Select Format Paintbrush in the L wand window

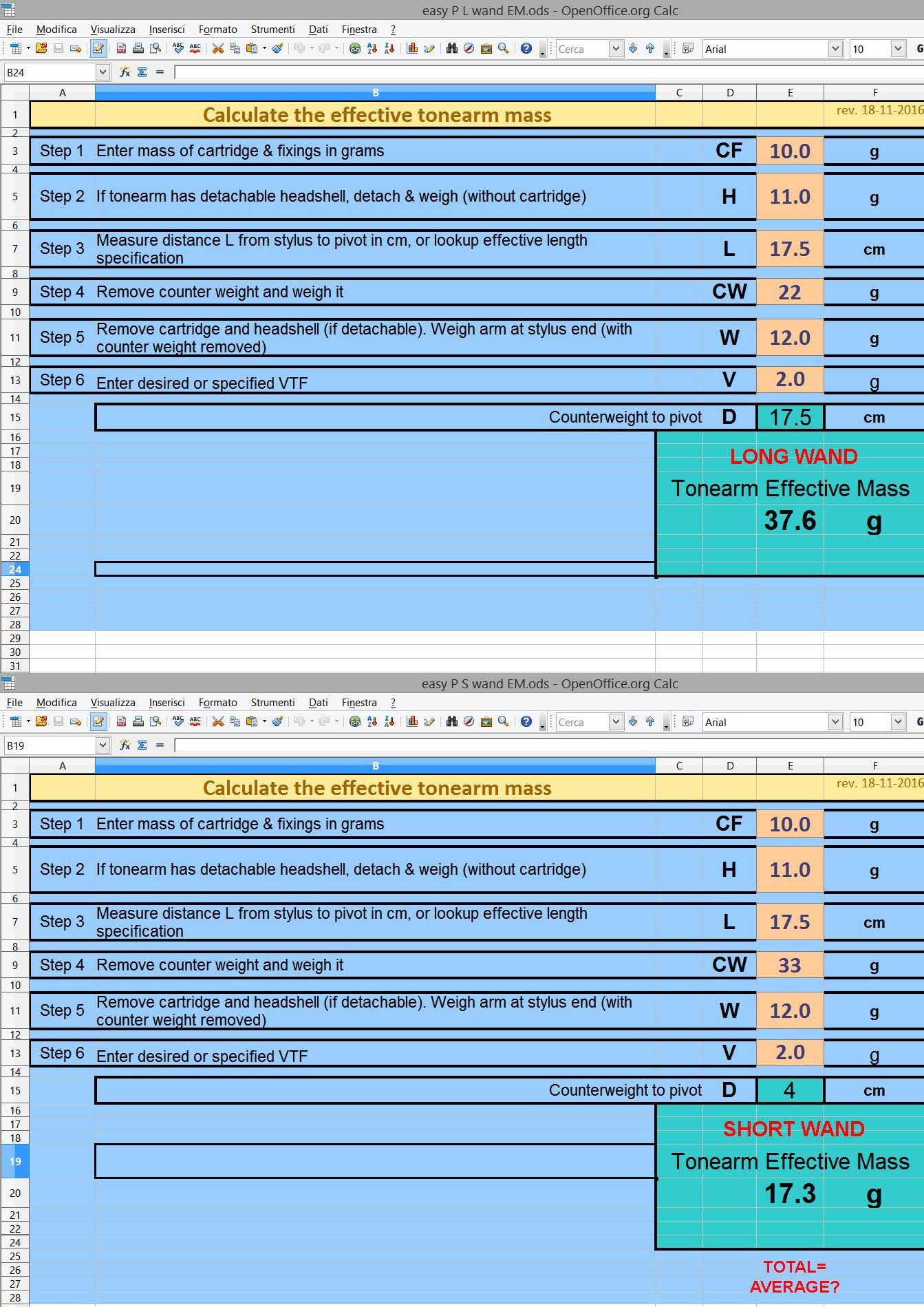277,49
